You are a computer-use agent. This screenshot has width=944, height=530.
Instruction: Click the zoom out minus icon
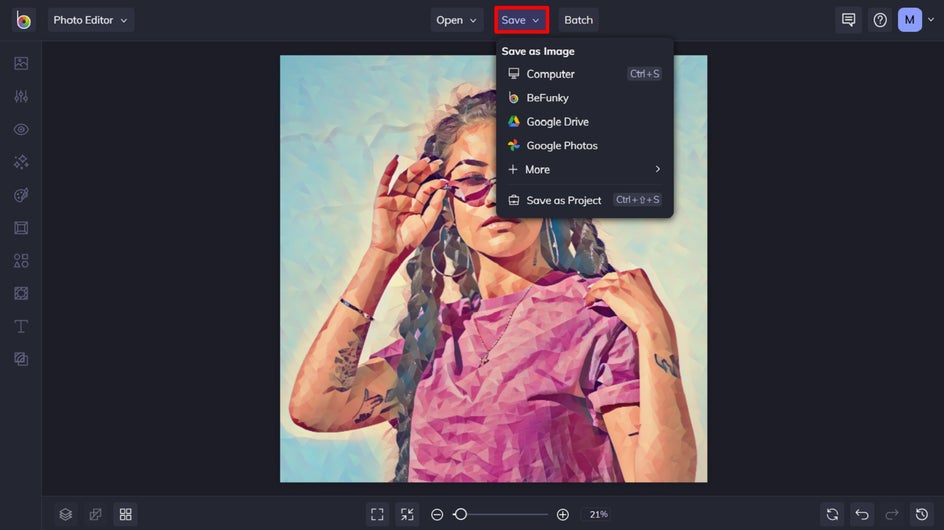438,514
